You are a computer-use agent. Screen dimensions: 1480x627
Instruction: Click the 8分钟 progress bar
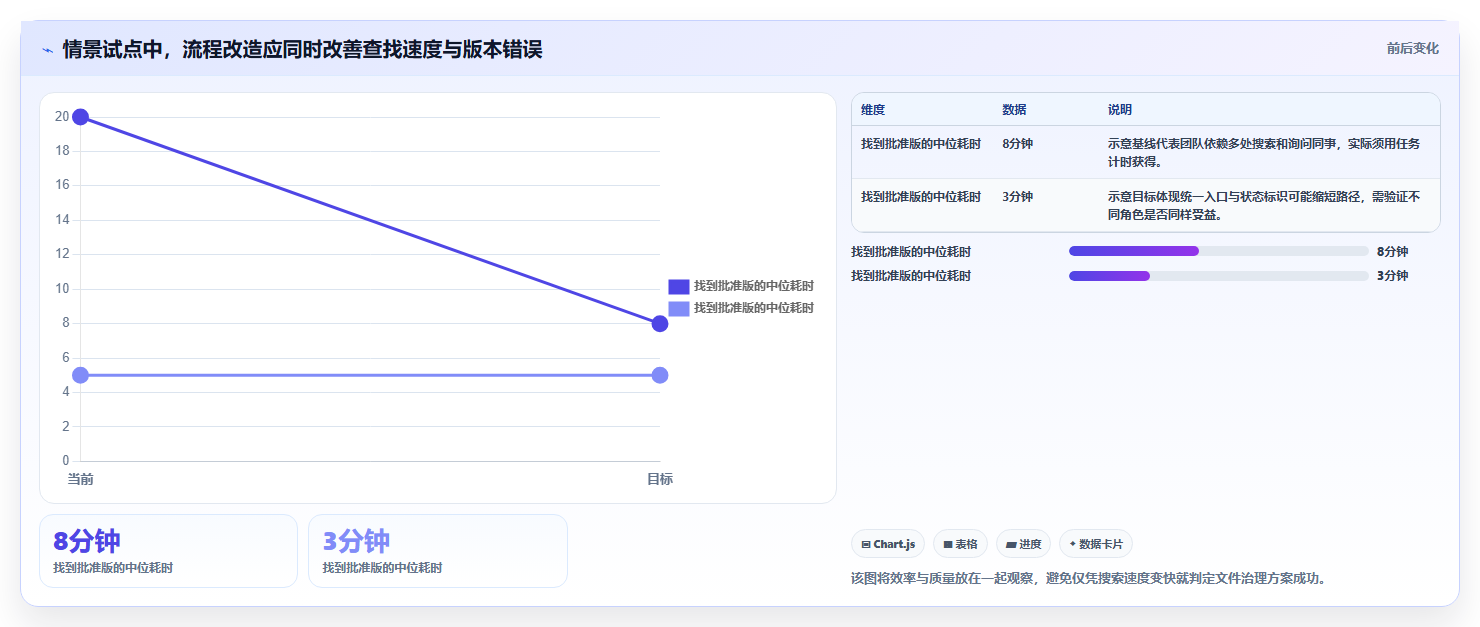click(1218, 251)
